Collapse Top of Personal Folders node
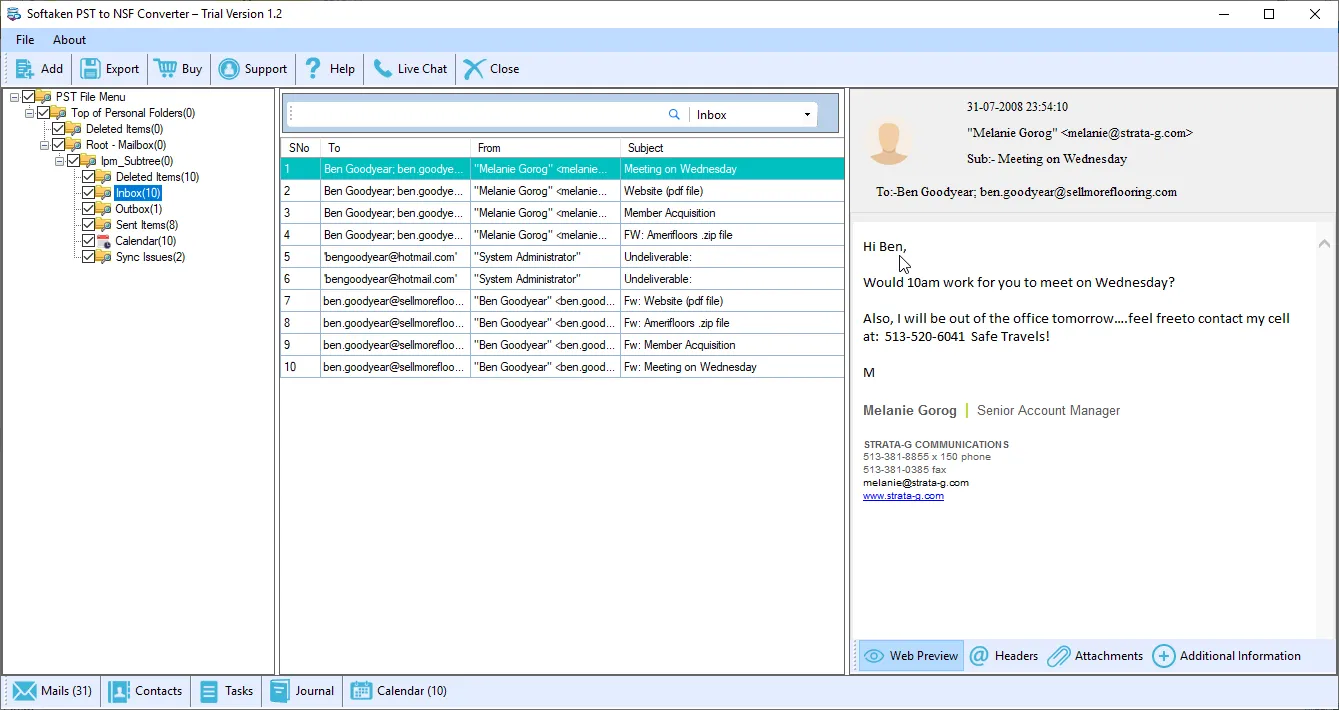 pos(29,113)
